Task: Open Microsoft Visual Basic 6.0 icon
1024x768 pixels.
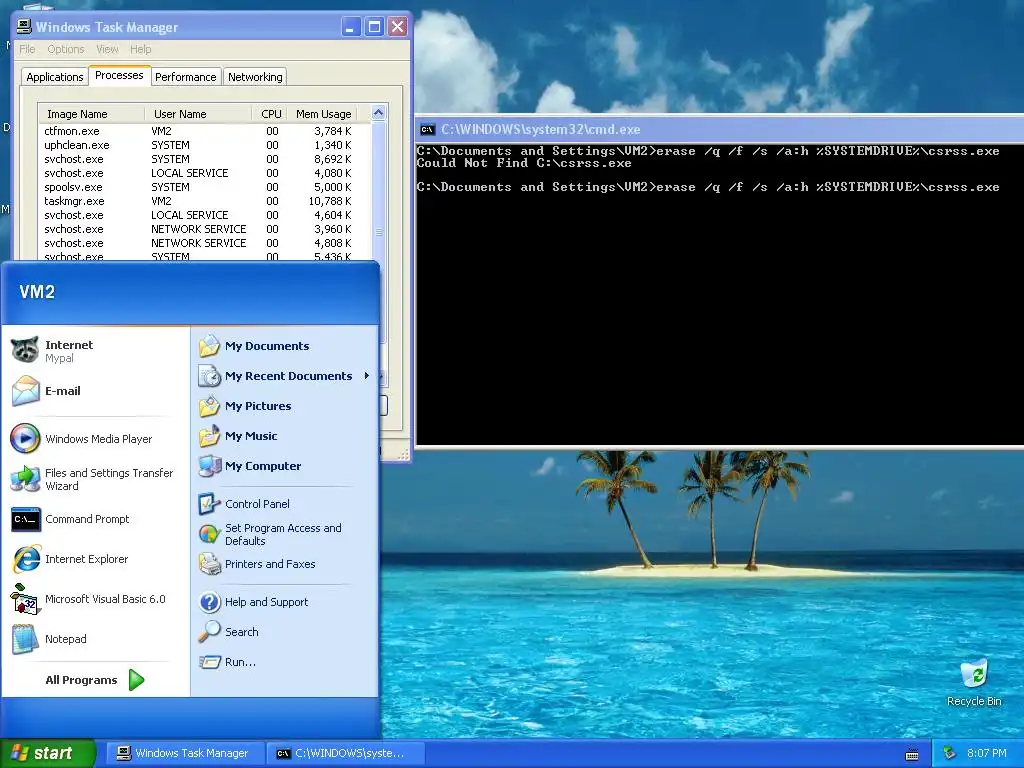Action: coord(25,599)
